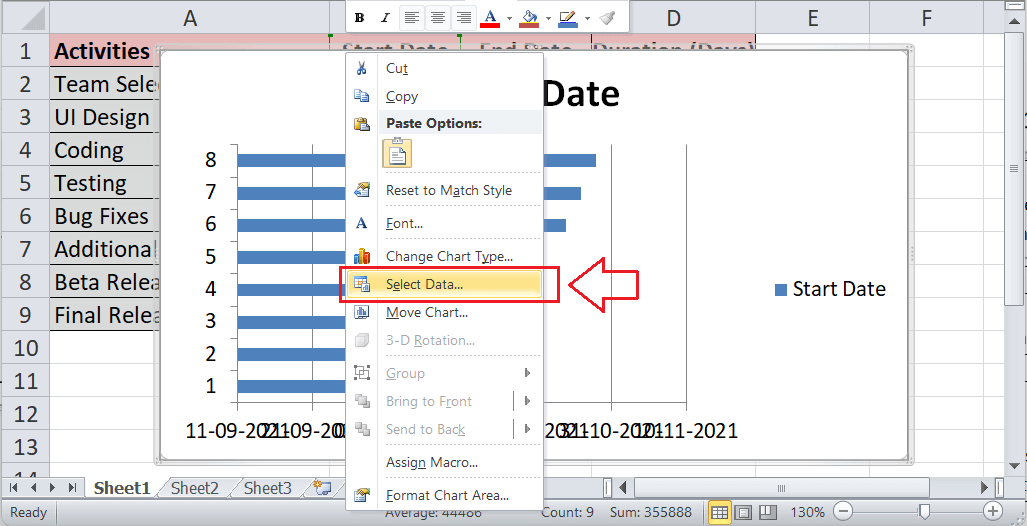The image size is (1027, 526).
Task: Switch to Page Break Preview
Action: click(768, 512)
